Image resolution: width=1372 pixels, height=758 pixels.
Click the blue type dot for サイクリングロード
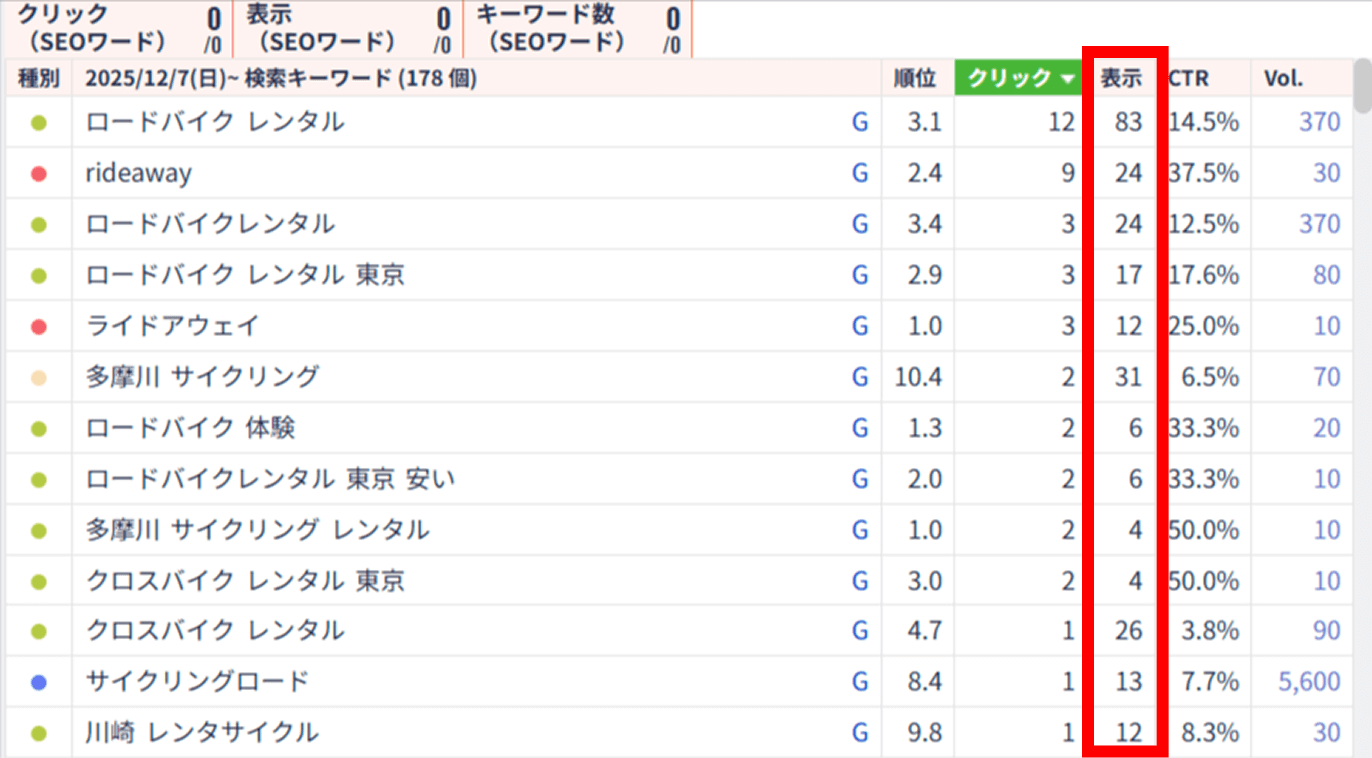point(39,682)
